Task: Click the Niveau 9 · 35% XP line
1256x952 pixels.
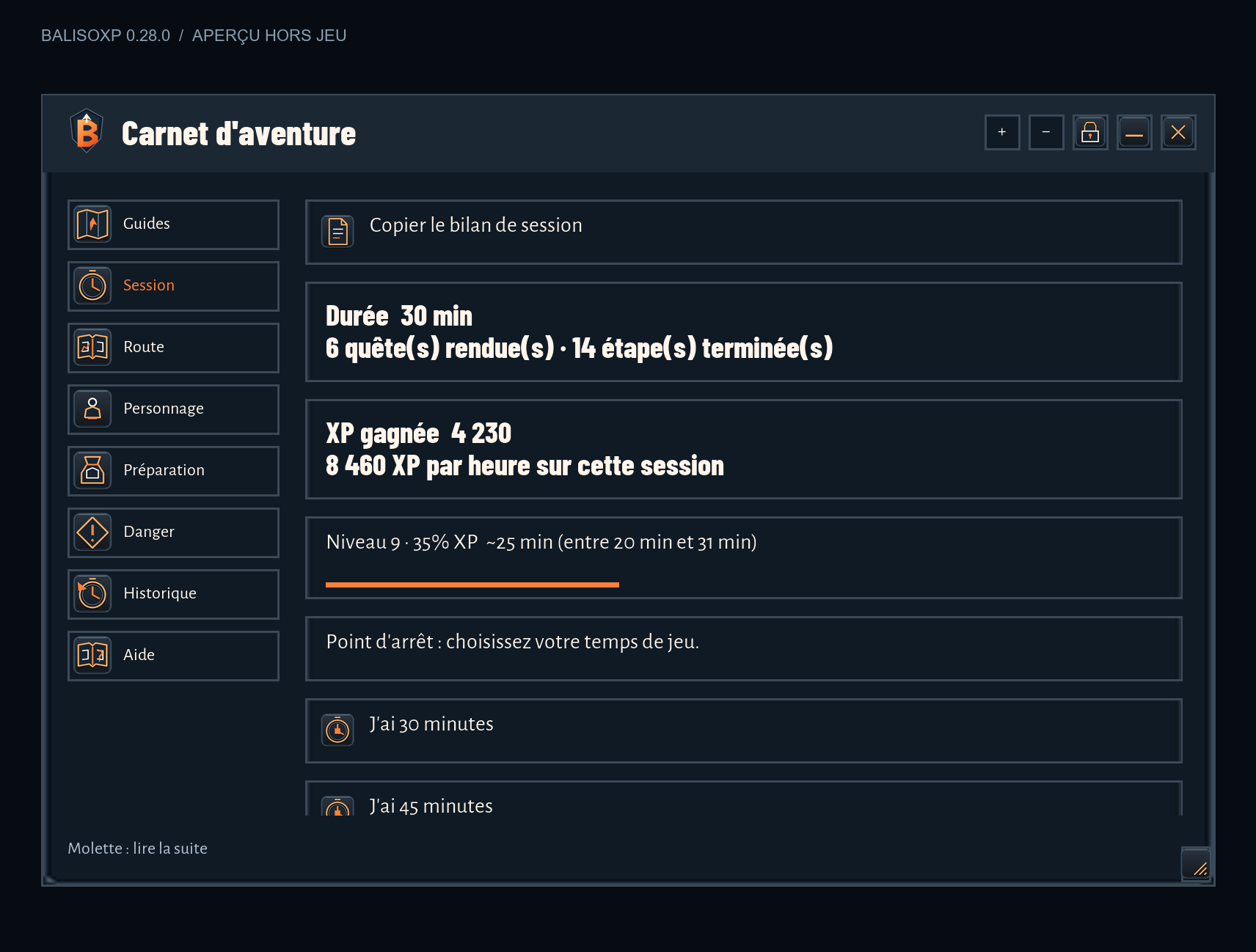Action: point(541,542)
